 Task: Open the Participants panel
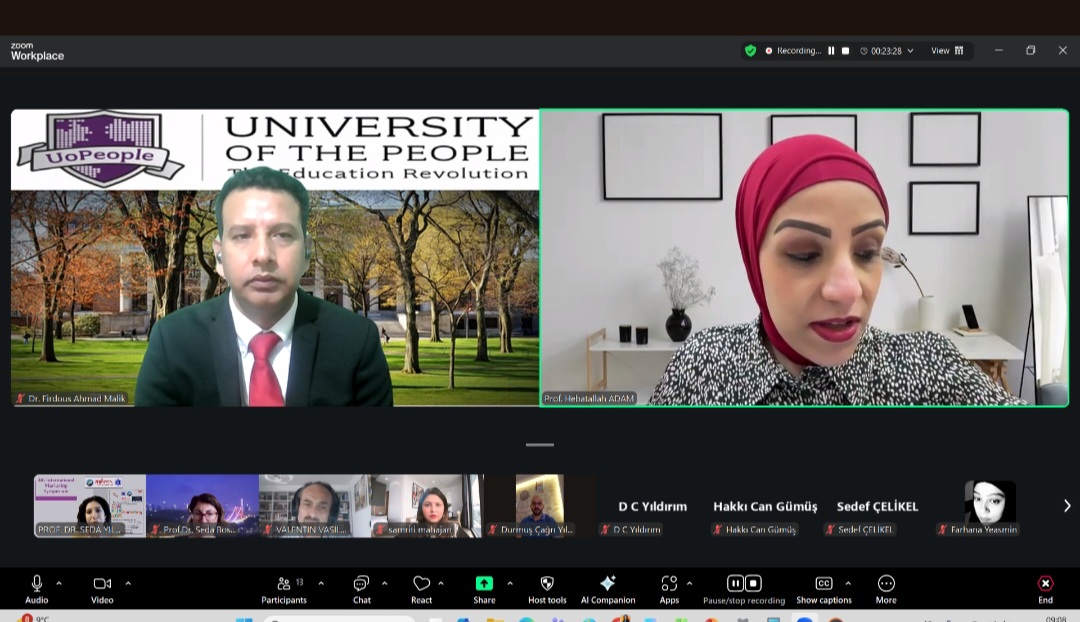[283, 584]
